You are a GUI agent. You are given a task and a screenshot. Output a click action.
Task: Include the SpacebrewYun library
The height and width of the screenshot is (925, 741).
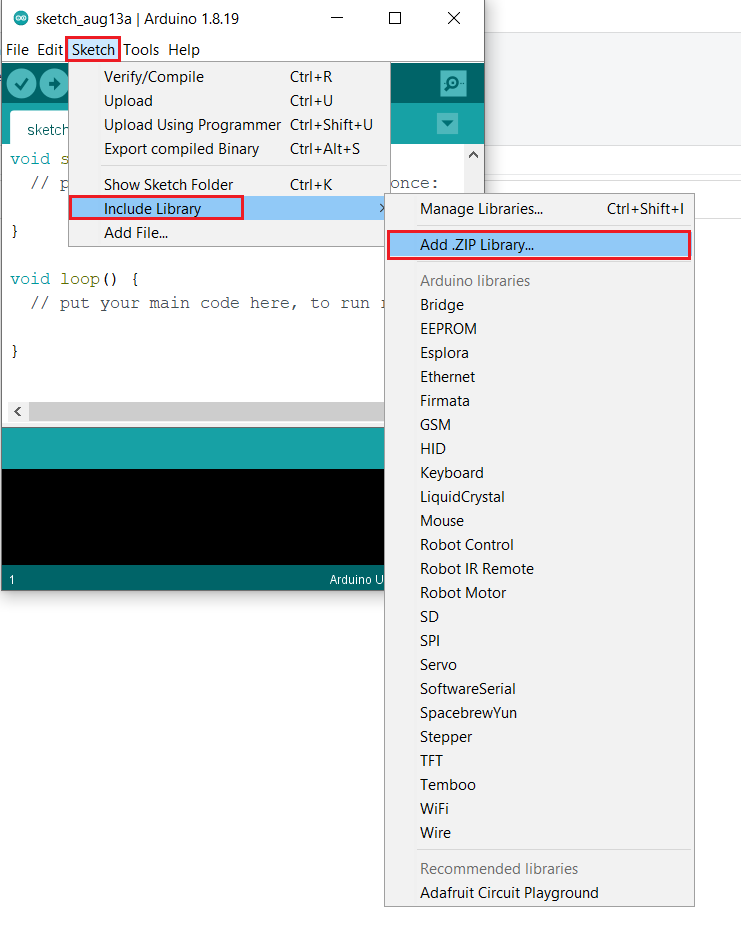click(x=539, y=713)
